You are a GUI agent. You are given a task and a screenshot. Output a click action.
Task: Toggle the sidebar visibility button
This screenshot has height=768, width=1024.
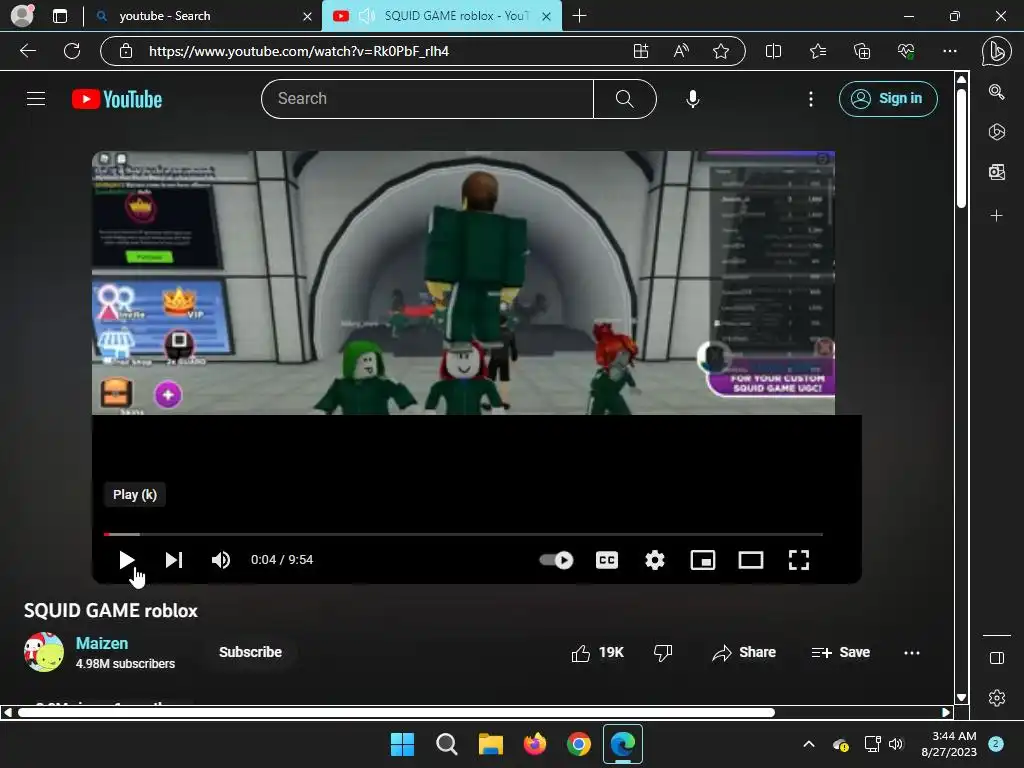tap(997, 658)
